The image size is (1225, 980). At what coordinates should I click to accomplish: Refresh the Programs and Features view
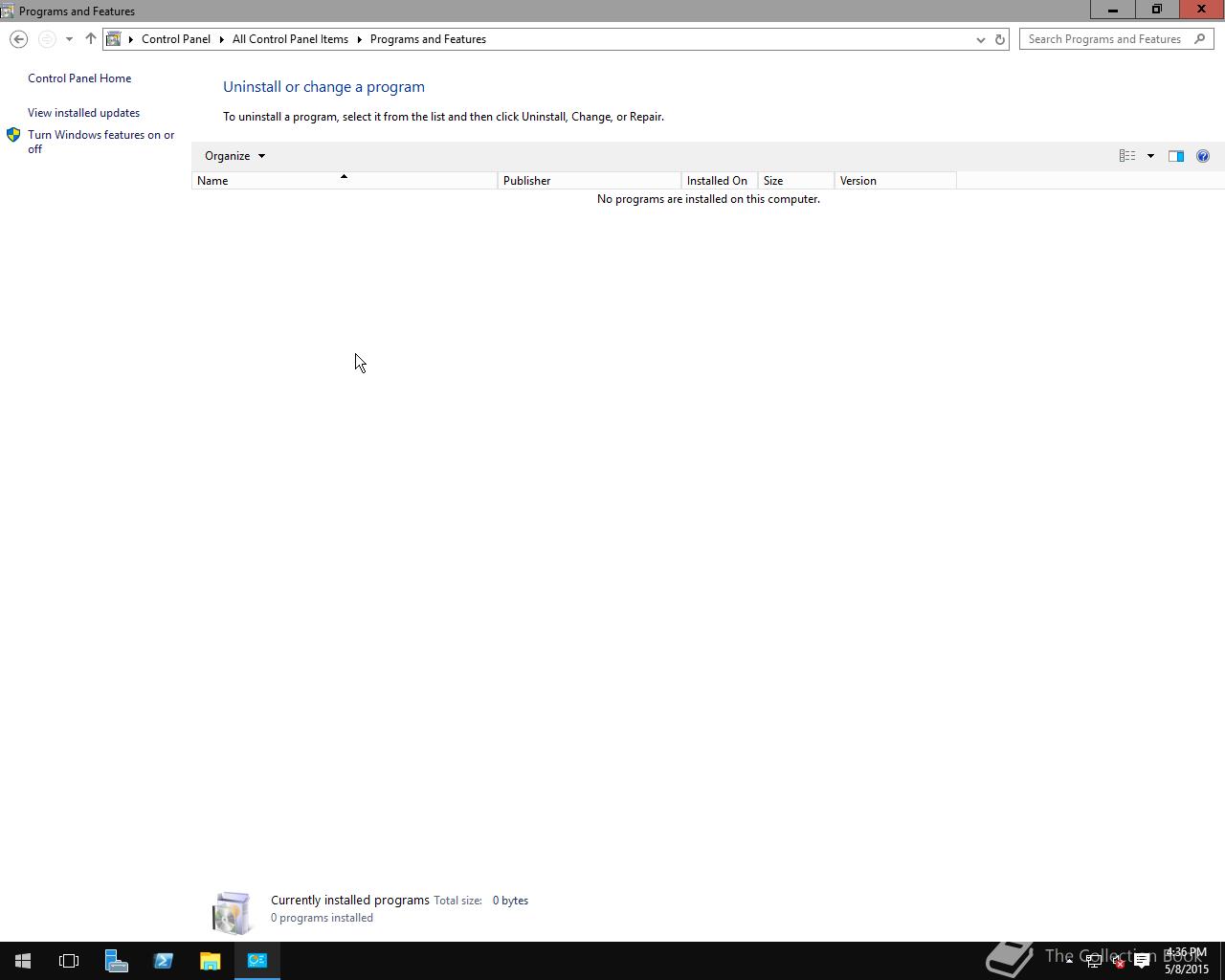coord(1000,39)
